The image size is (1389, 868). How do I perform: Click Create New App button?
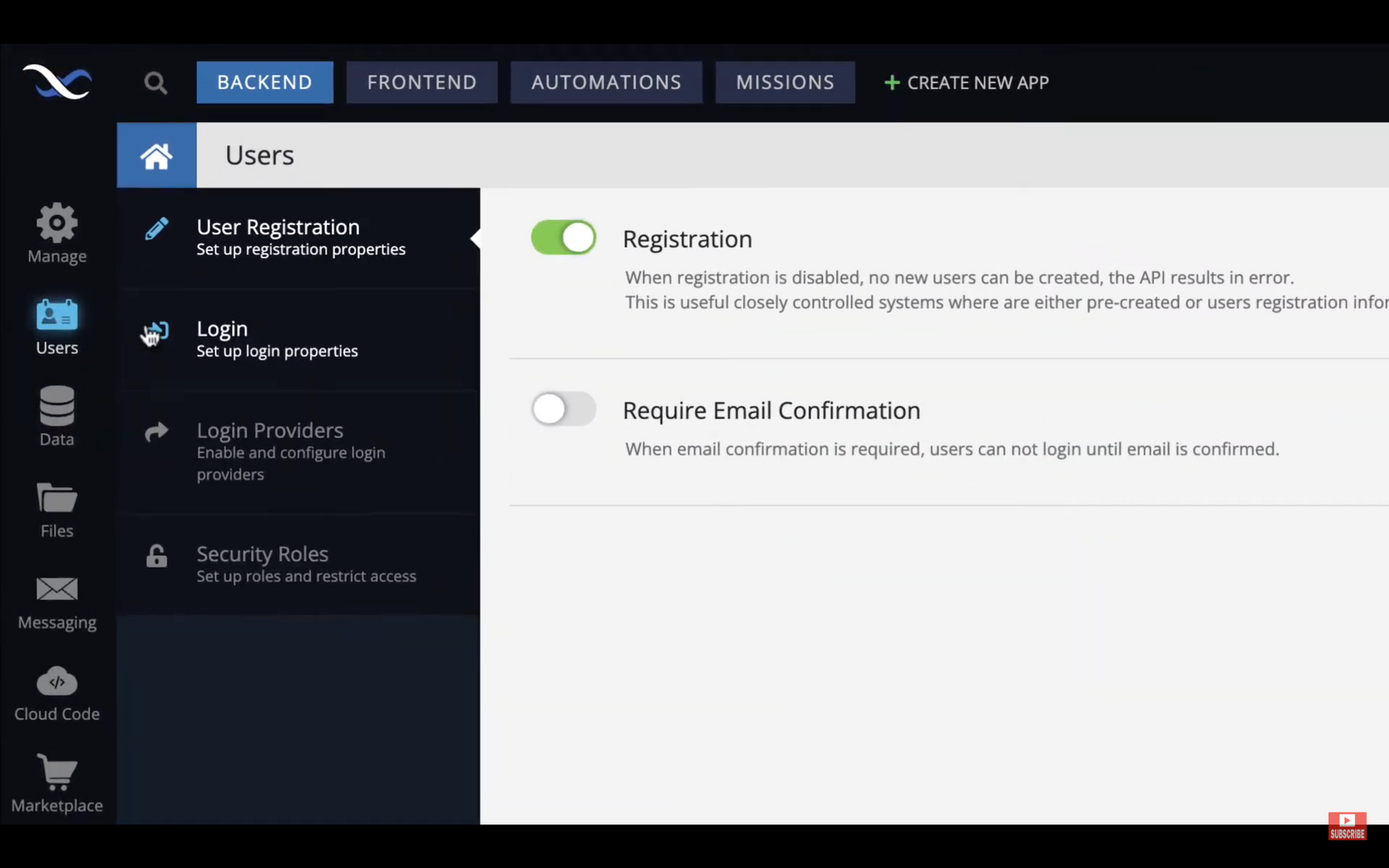(966, 83)
